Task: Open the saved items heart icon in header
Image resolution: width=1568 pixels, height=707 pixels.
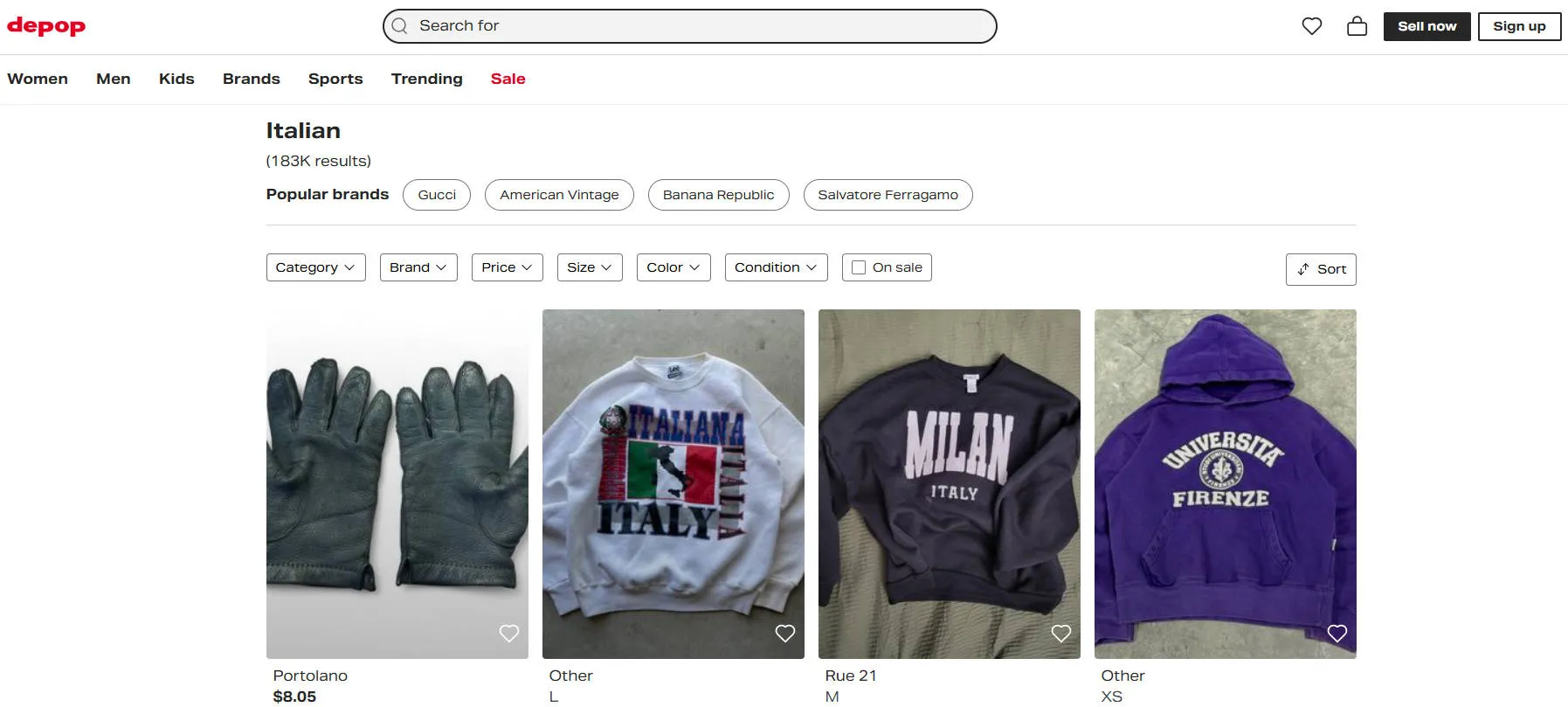Action: (1311, 26)
